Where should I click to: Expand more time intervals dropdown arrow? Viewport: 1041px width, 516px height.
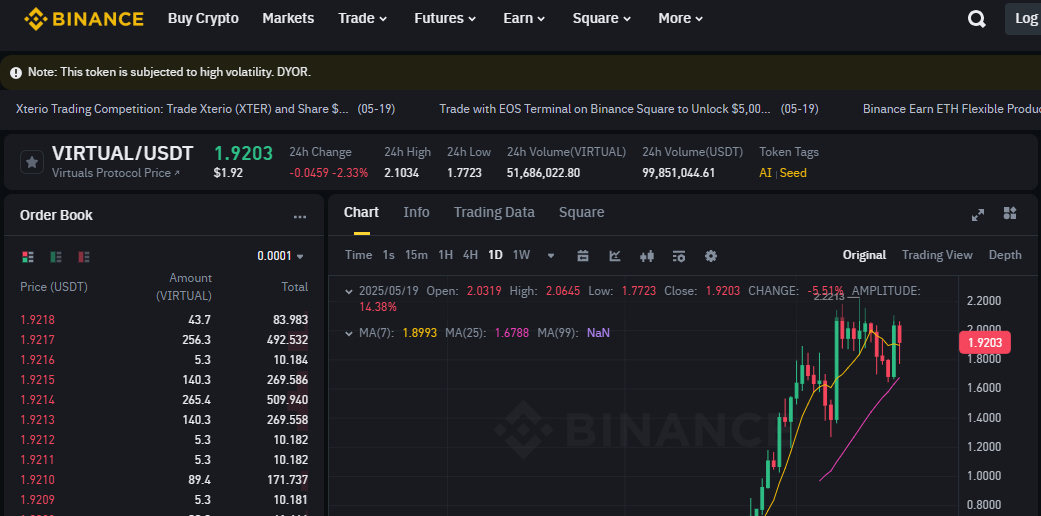550,255
